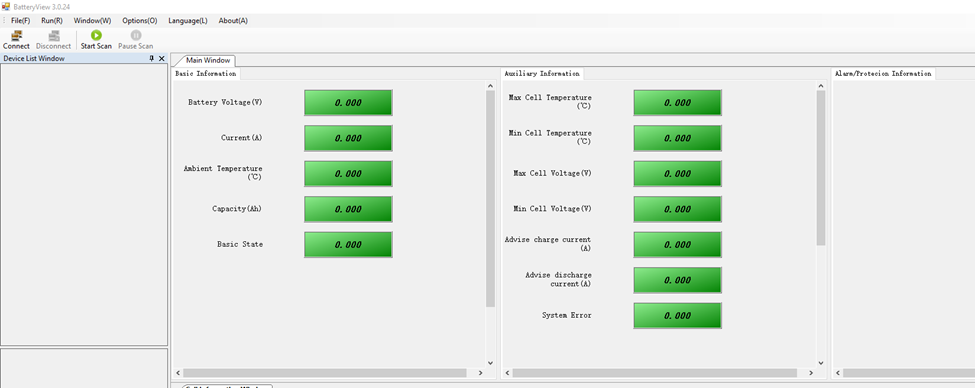975x388 pixels.
Task: Click the Advise discharge current value display
Action: pyautogui.click(x=678, y=280)
